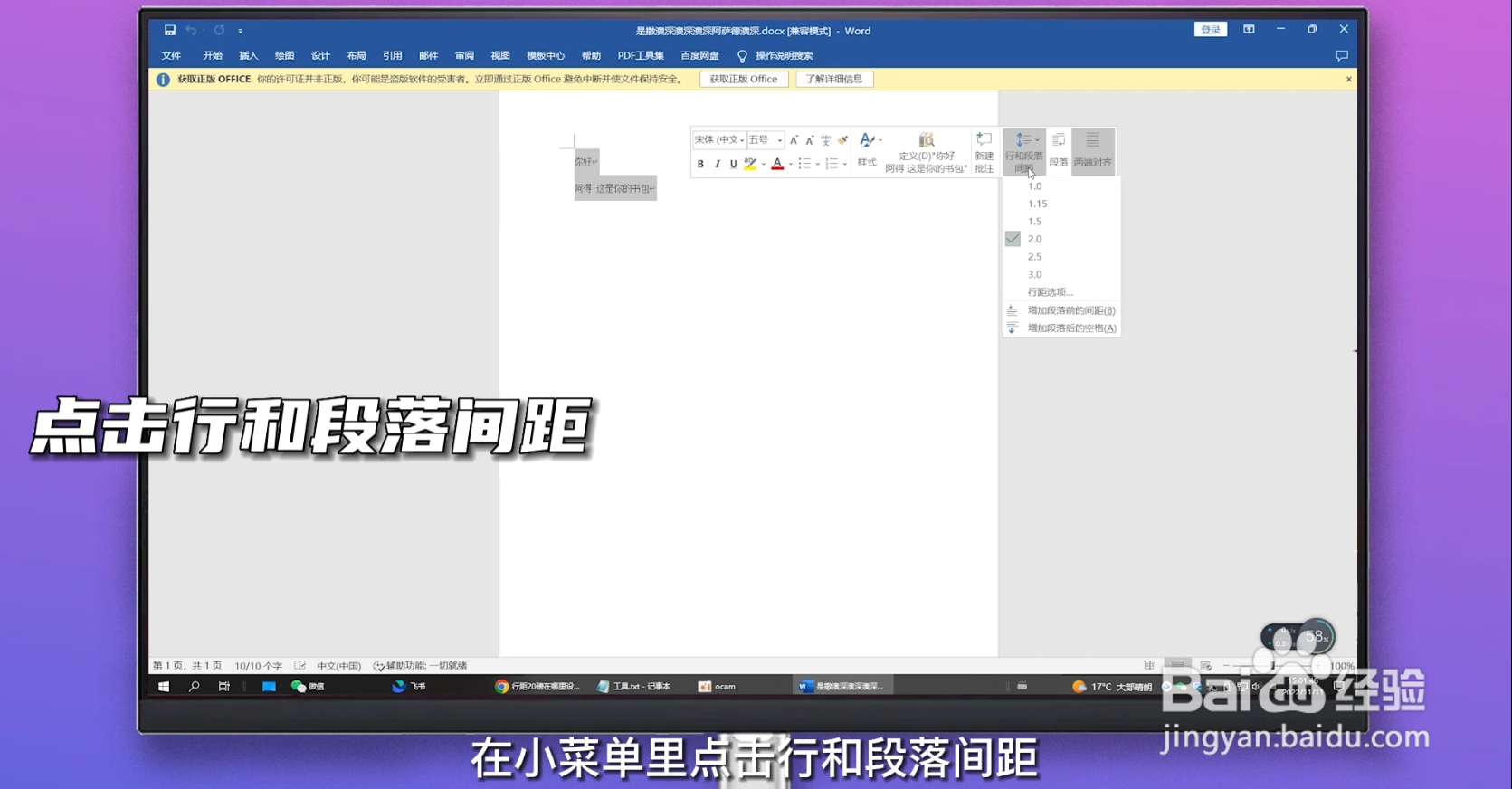Open the Chrome window in the taskbar

[x=537, y=687]
